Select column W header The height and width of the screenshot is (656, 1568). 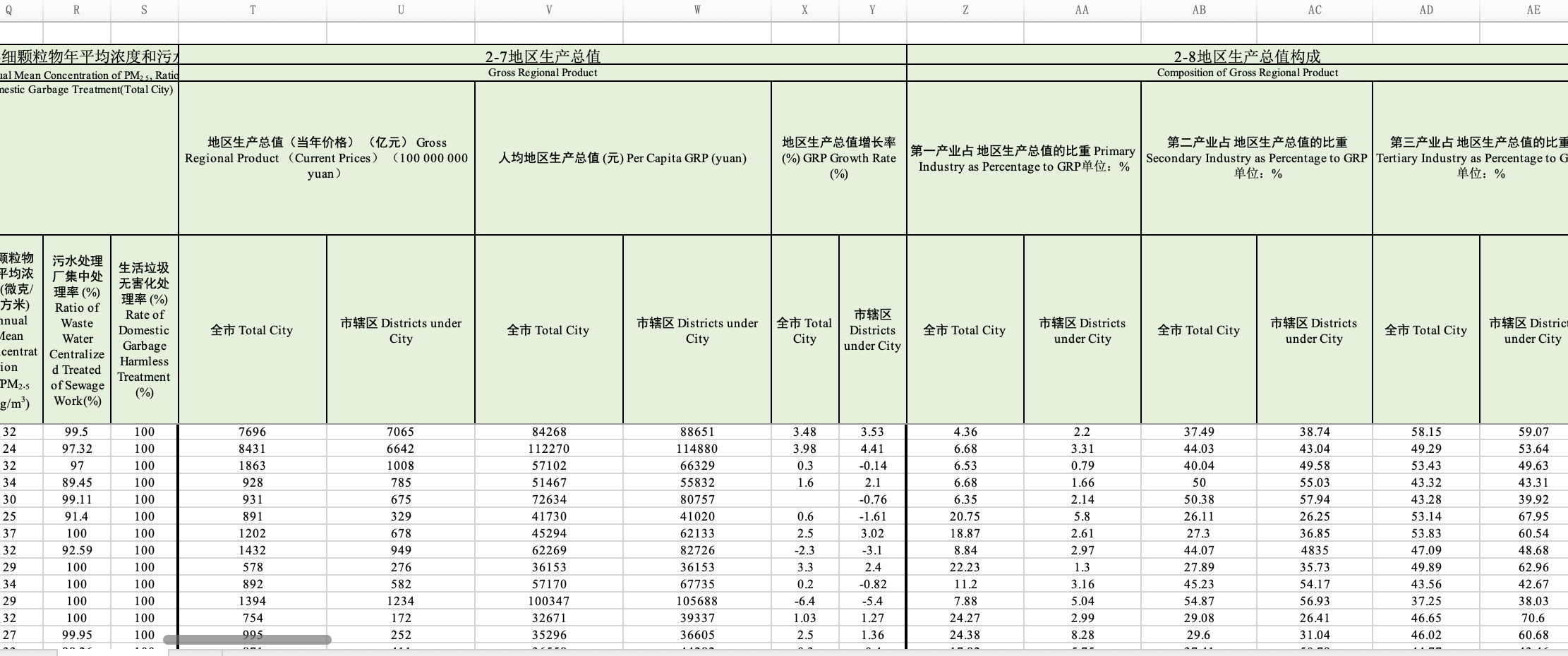tap(697, 10)
